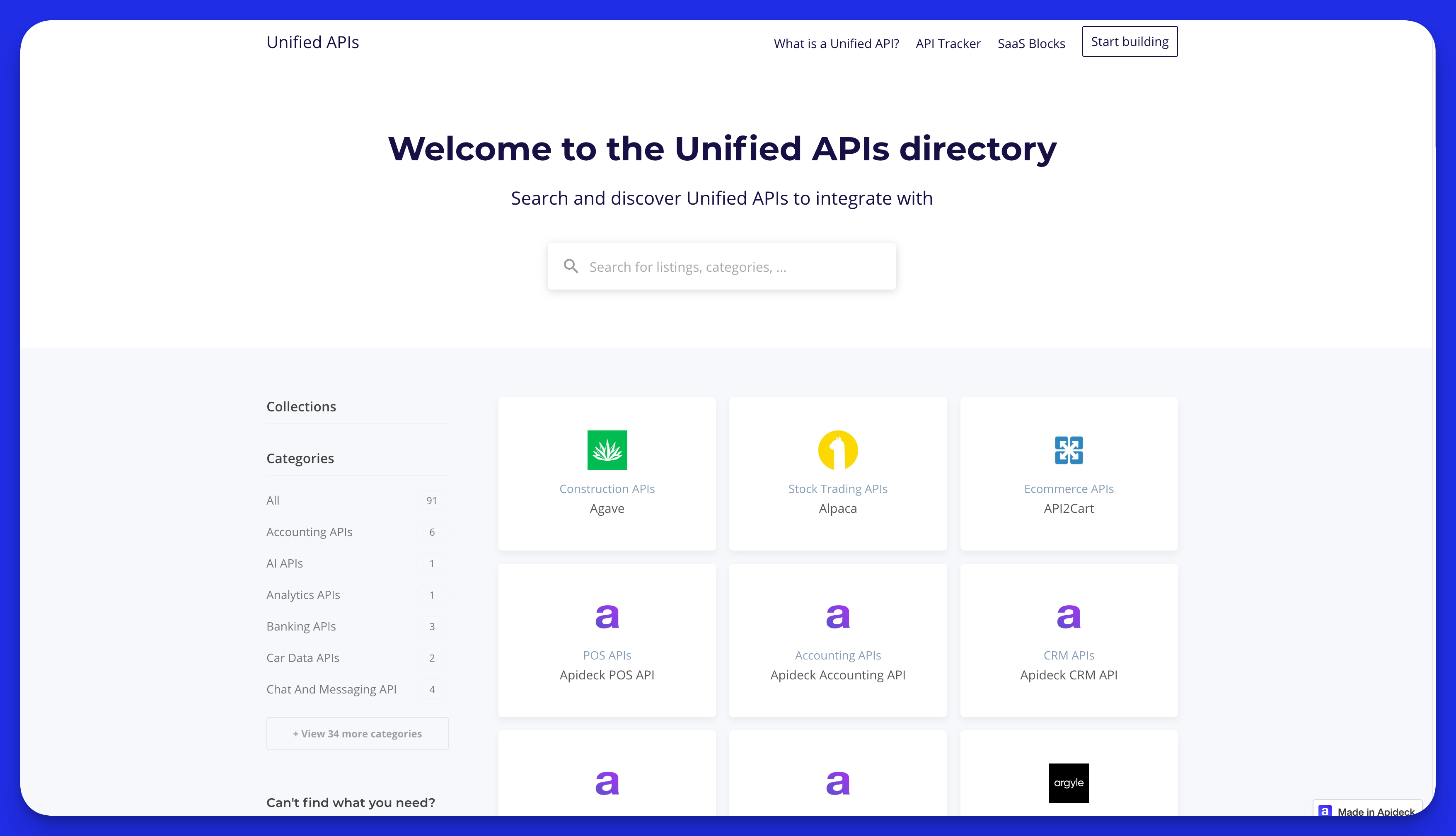Click the Apideck POS API logo
This screenshot has height=836, width=1456.
(607, 616)
